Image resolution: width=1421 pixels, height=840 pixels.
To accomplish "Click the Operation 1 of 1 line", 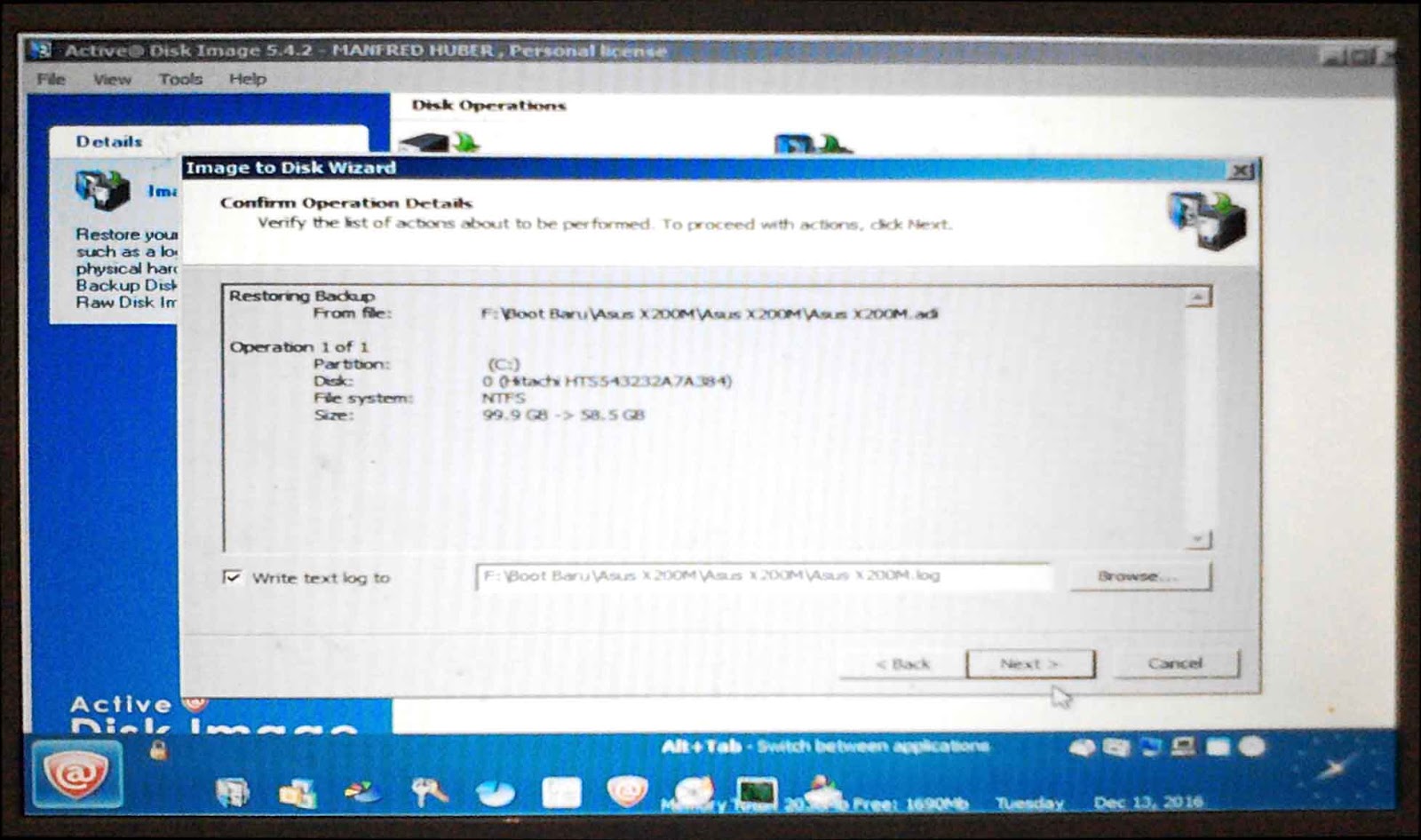I will tap(299, 346).
